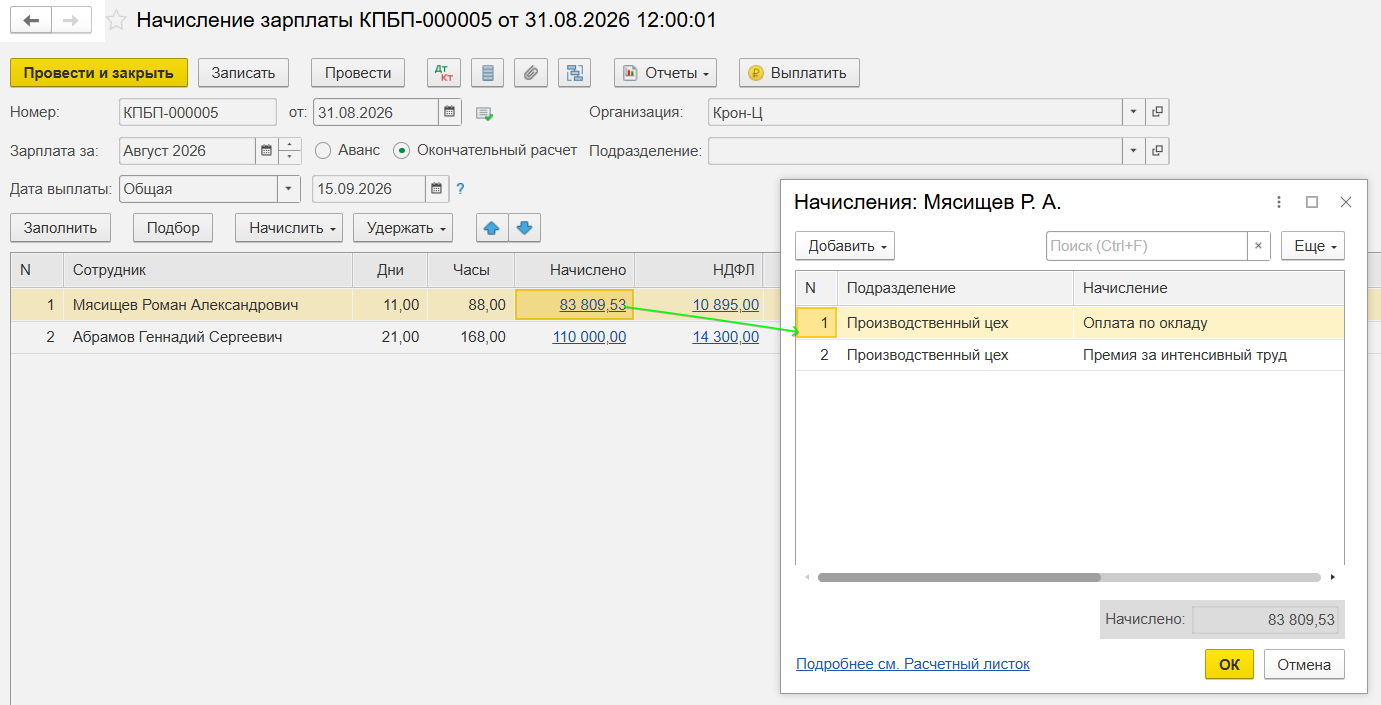This screenshot has height=705, width=1381.
Task: Click the Записать button
Action: [x=243, y=73]
